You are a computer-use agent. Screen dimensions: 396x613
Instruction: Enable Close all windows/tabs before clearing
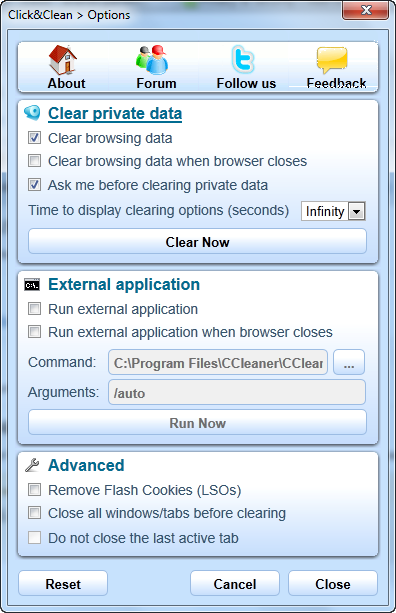[34, 513]
